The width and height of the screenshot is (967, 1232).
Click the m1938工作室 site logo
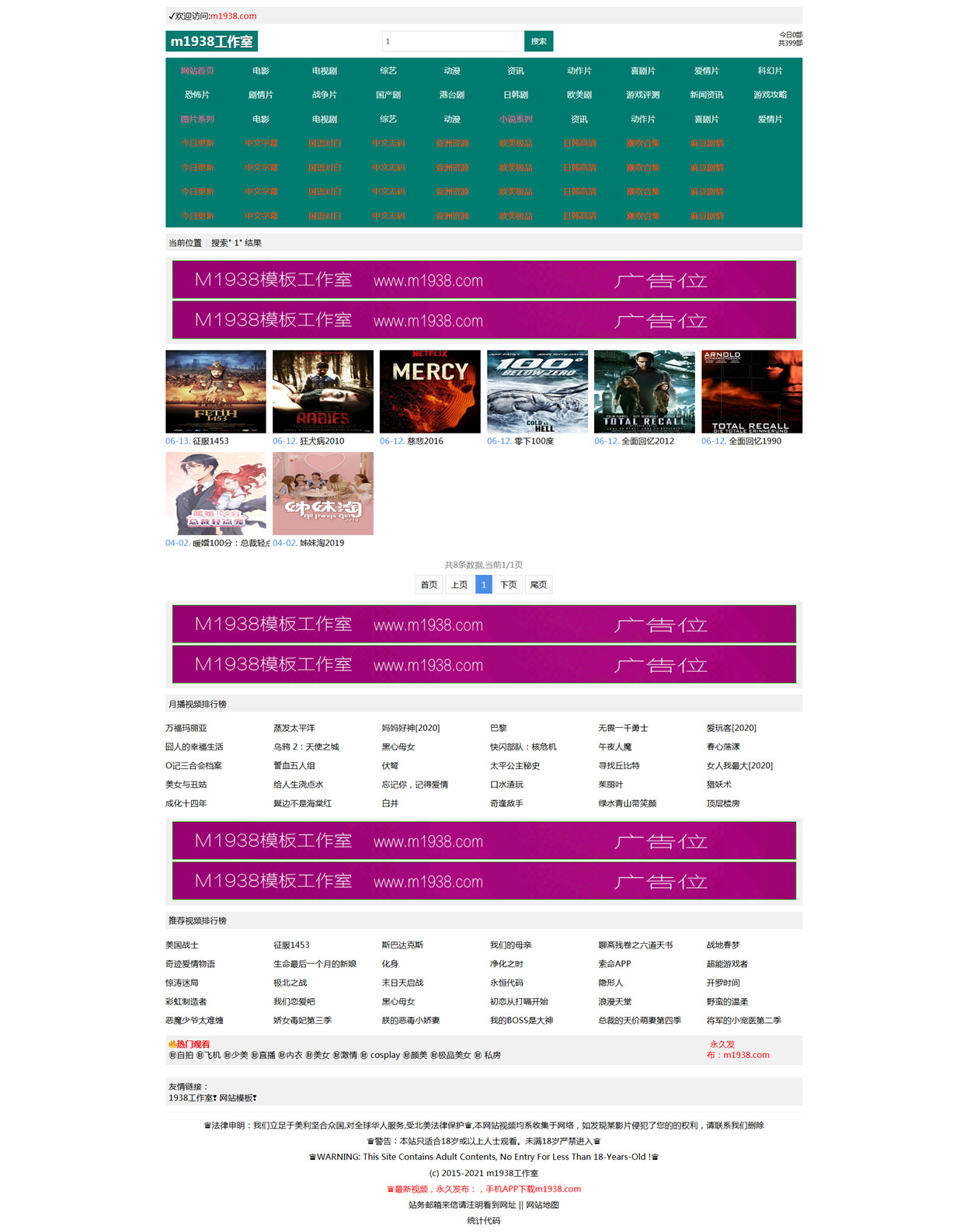211,41
